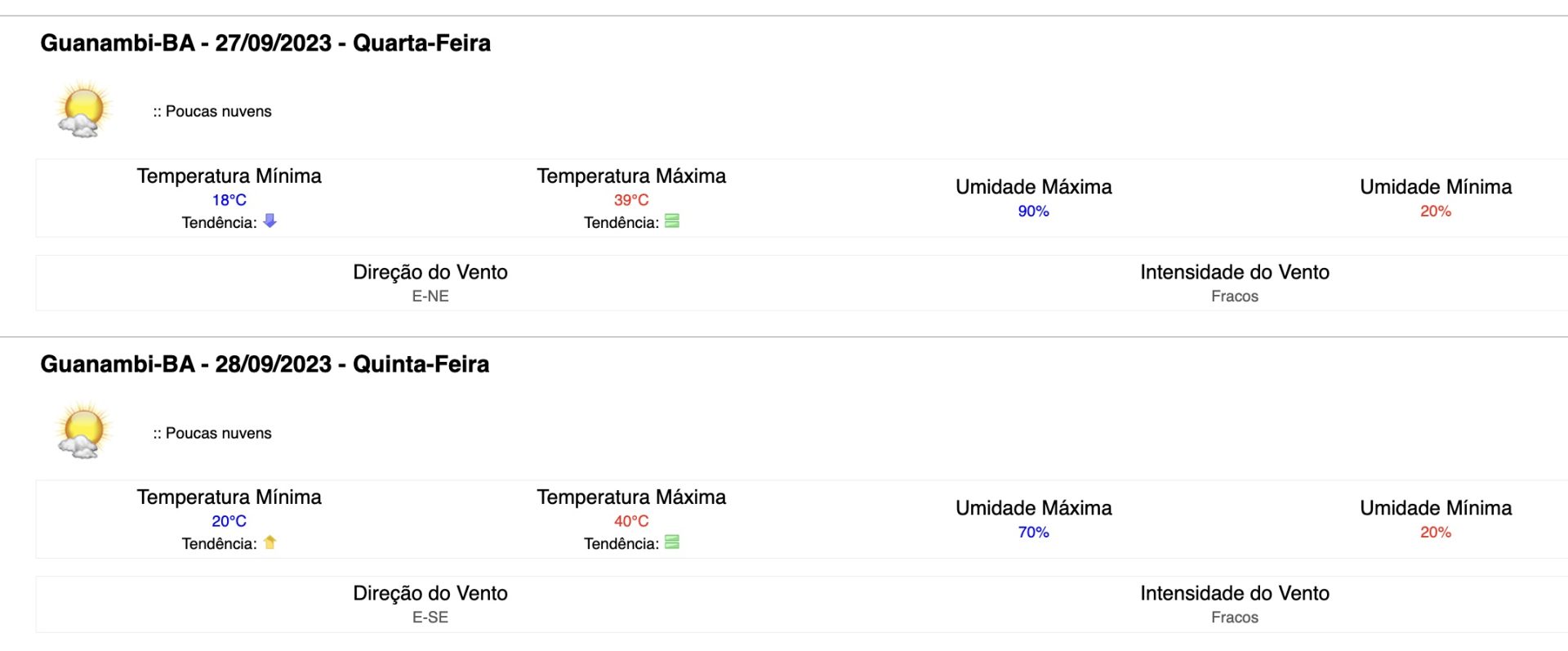This screenshot has height=651, width=1568.
Task: Click the E-NE wind direction text
Action: pos(430,296)
